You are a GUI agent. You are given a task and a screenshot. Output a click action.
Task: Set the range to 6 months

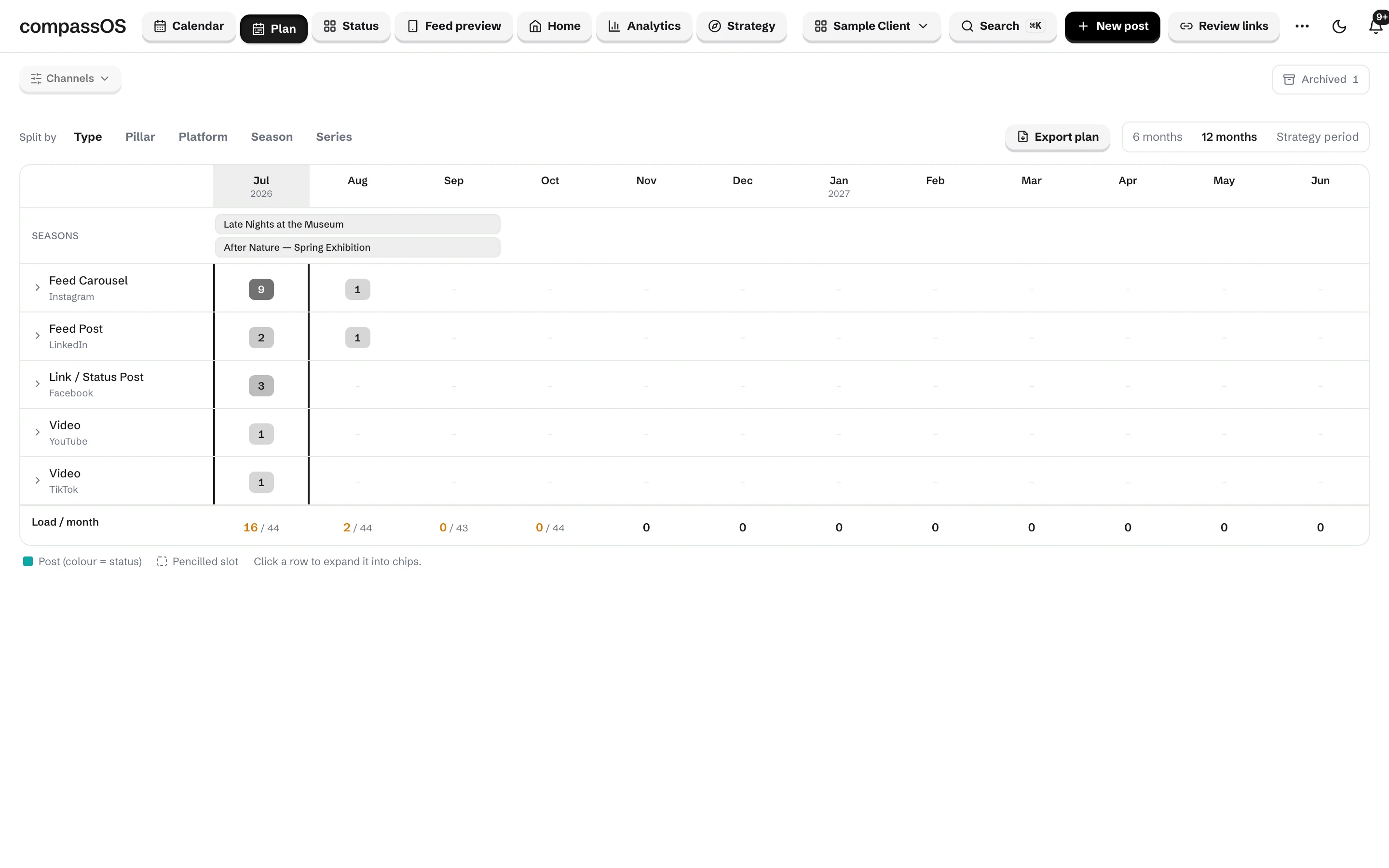(x=1157, y=136)
